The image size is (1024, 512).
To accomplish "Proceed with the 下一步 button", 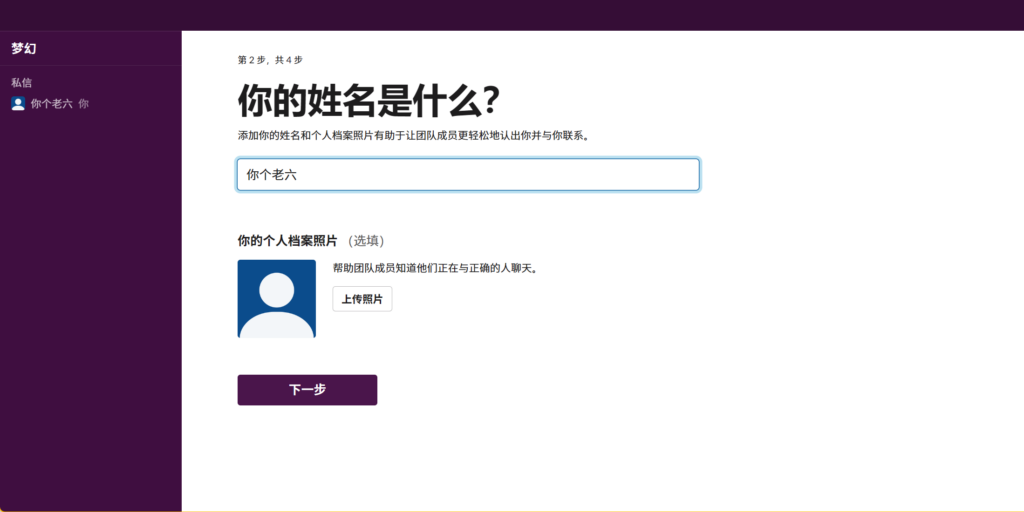I will [x=307, y=390].
